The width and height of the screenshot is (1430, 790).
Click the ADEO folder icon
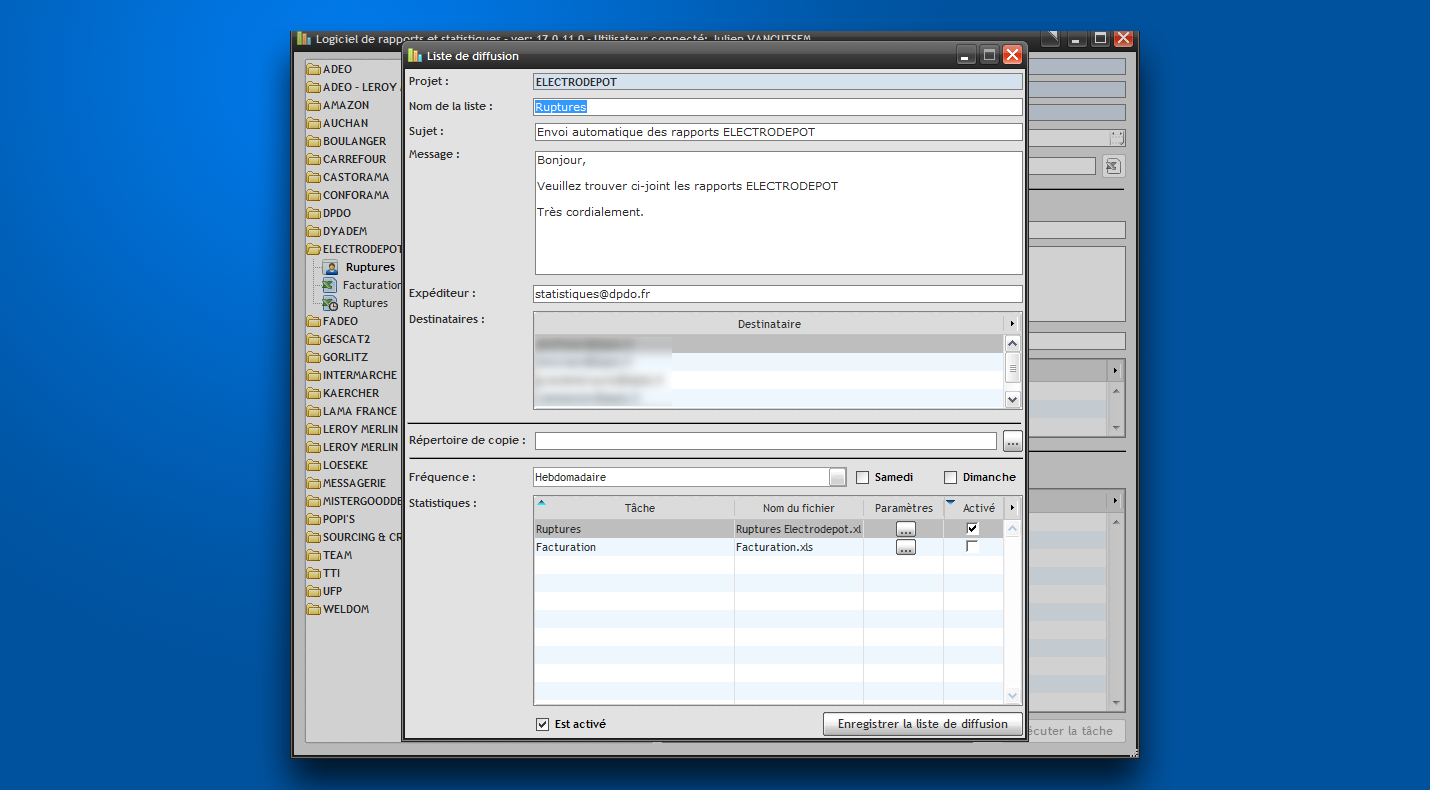click(x=314, y=69)
